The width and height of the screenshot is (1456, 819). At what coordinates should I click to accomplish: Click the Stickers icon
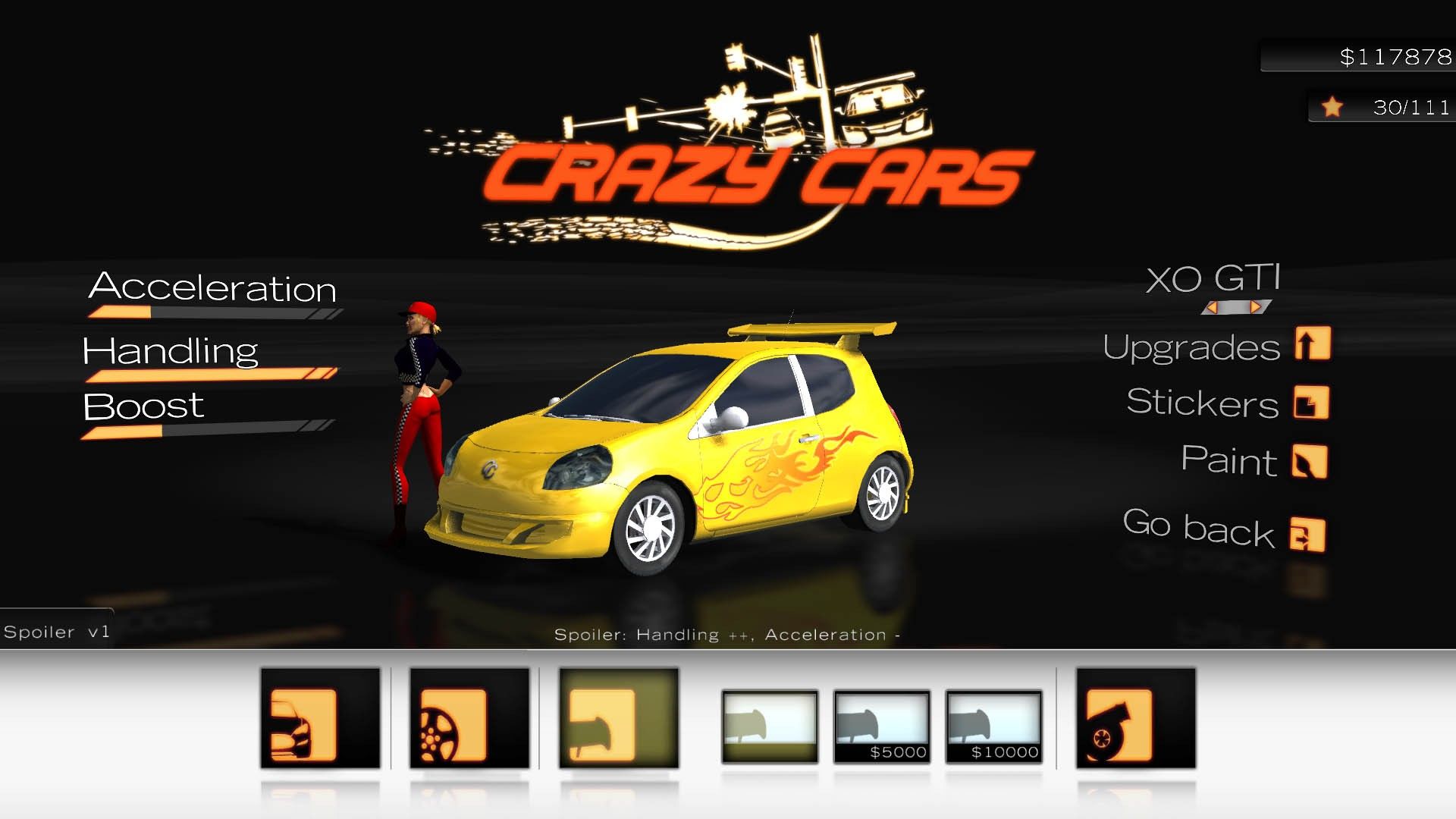coord(1311,403)
